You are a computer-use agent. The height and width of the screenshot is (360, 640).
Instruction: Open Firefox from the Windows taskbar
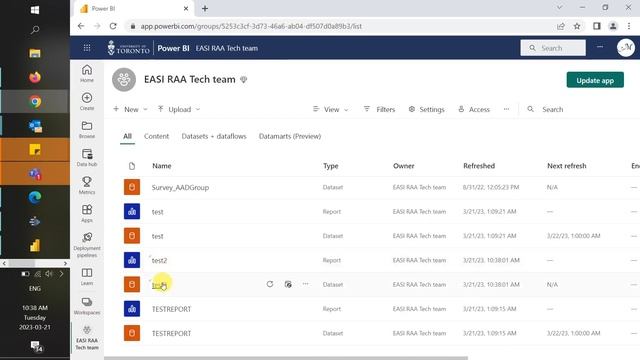coord(35,77)
